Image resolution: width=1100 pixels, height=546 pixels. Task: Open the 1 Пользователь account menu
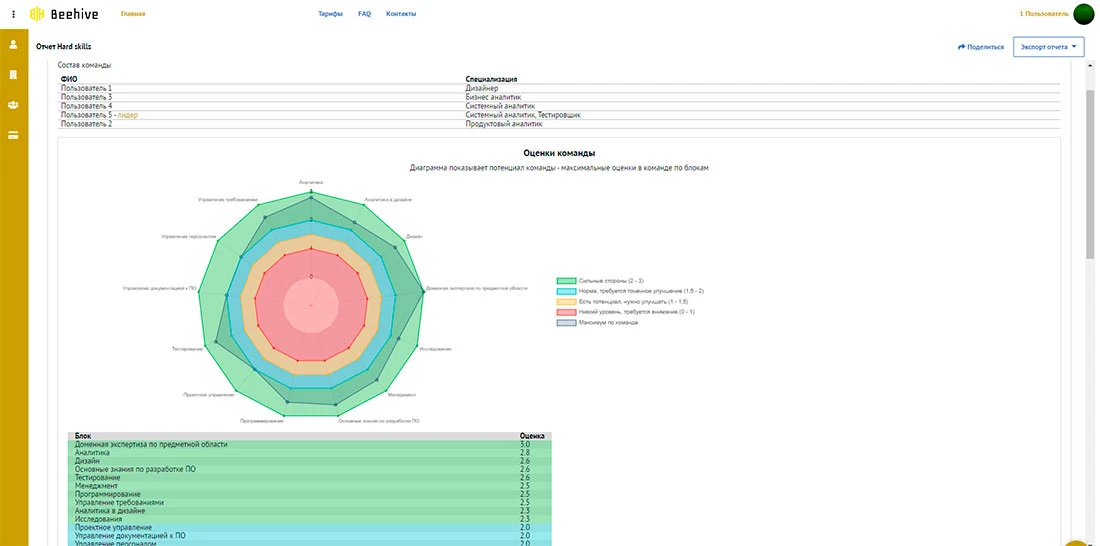[x=1044, y=14]
